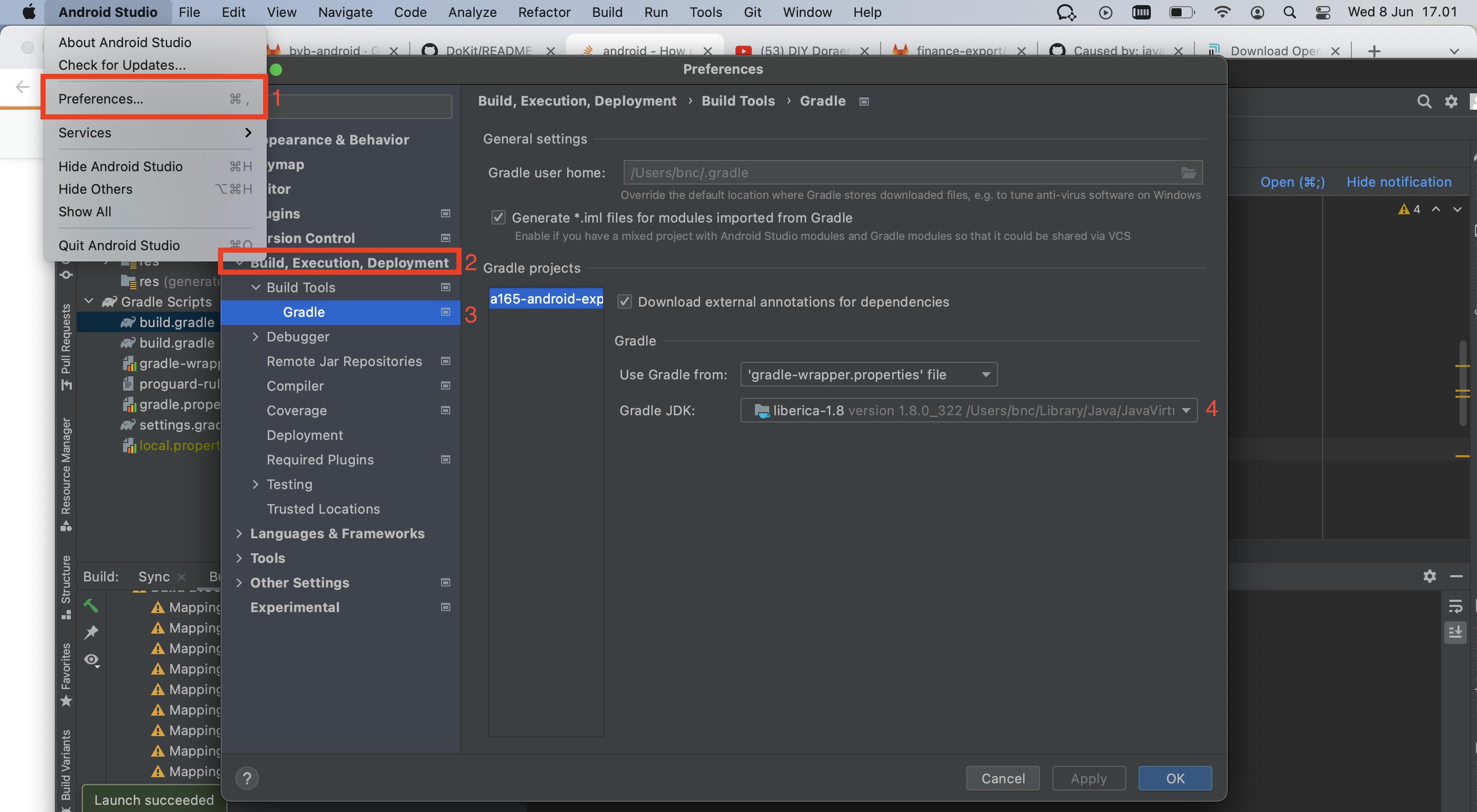Select Check for Updates menu item
Viewport: 1477px width, 812px height.
point(122,65)
